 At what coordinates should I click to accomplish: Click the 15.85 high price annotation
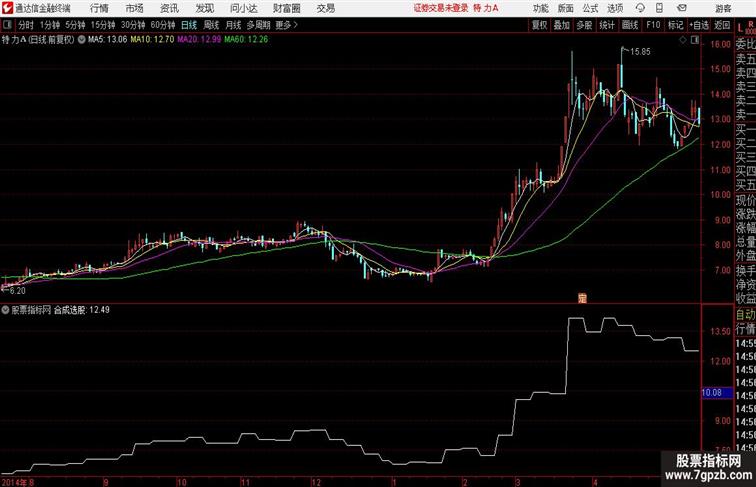(x=640, y=52)
